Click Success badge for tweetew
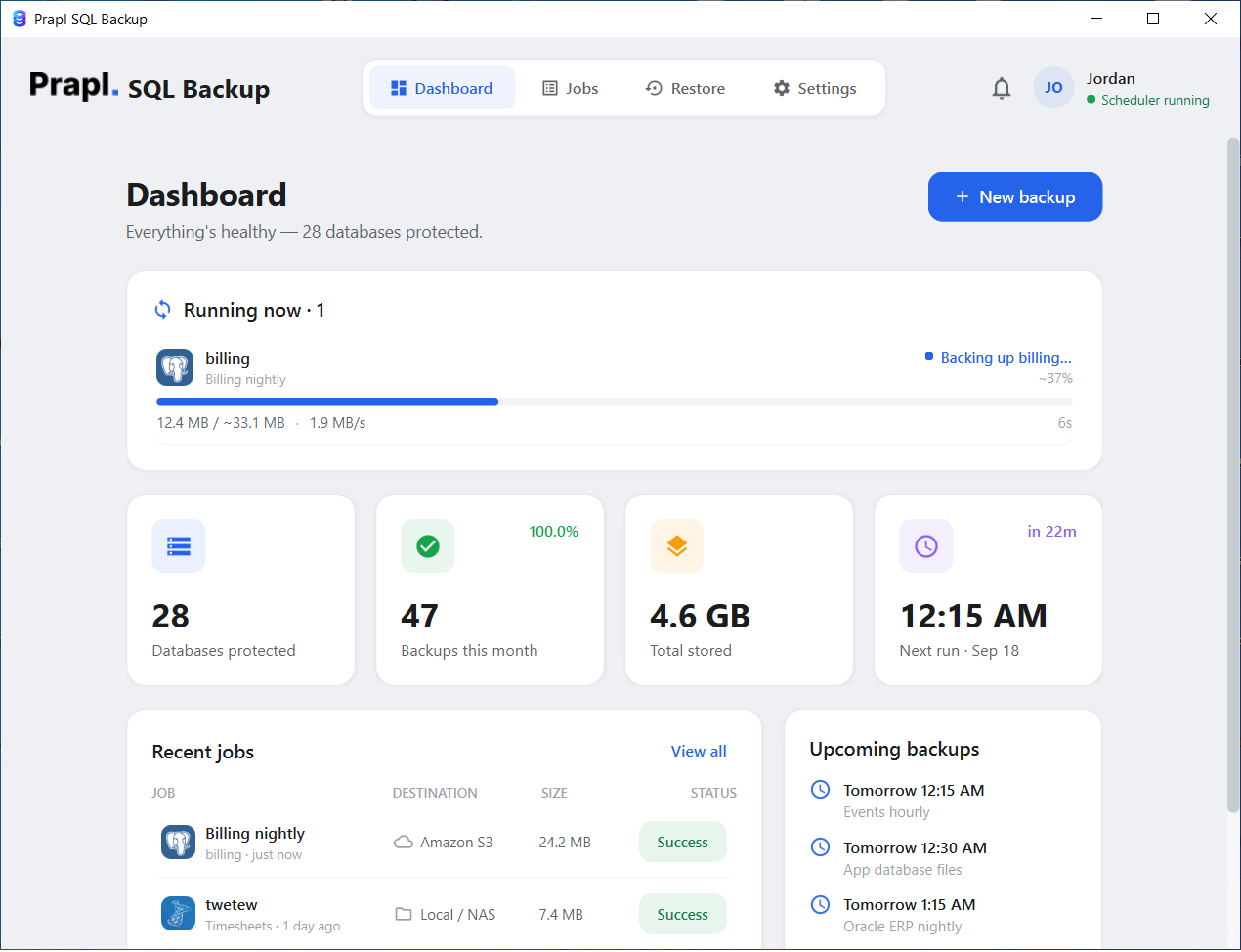The width and height of the screenshot is (1241, 952). coord(683,914)
